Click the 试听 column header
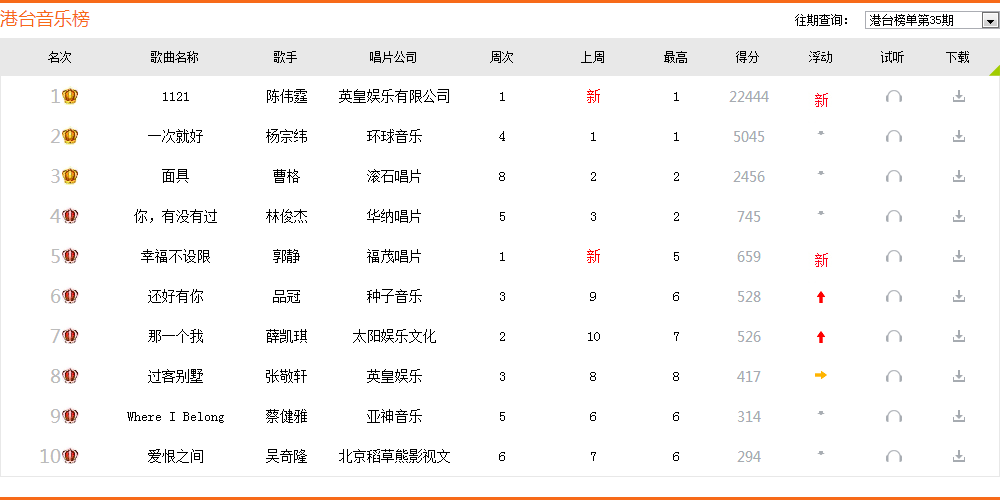The image size is (1003, 500). point(892,58)
